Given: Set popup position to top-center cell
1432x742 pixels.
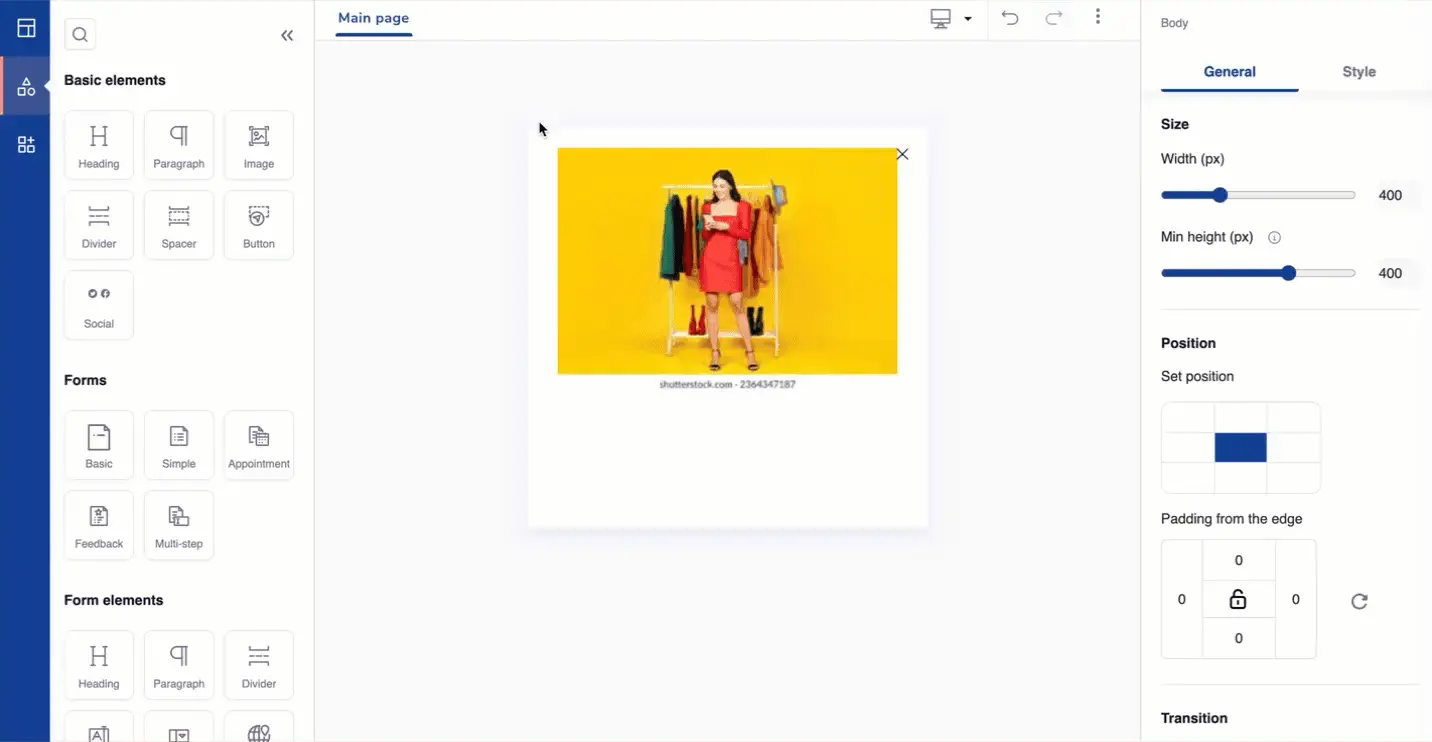Looking at the screenshot, I should point(1241,418).
